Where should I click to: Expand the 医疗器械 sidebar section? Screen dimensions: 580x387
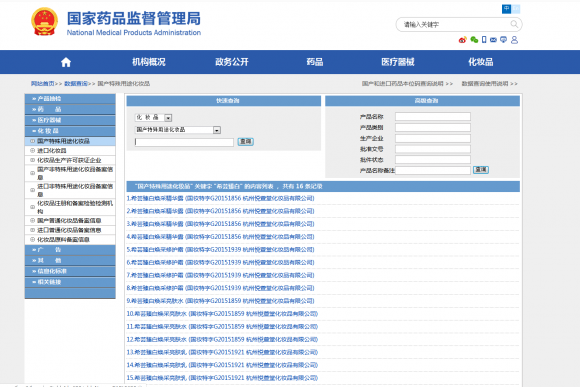tap(70, 120)
